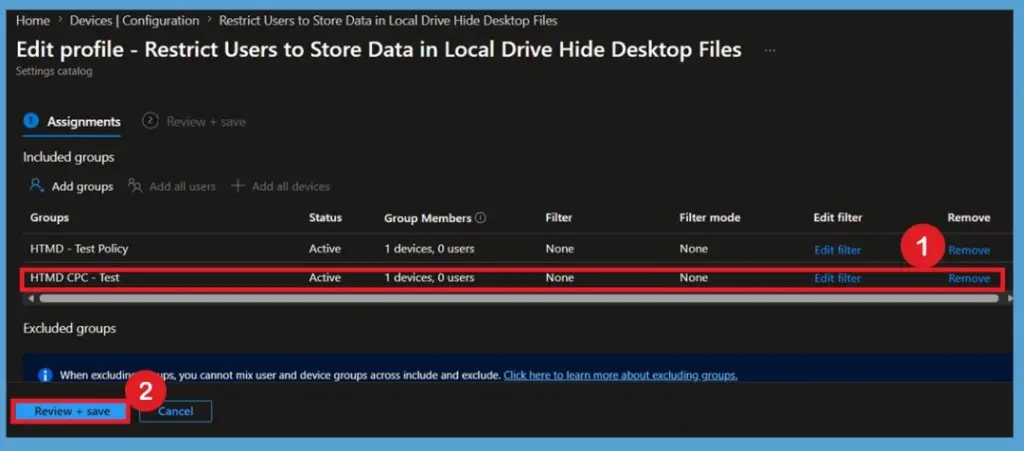Click the Review + save button
The height and width of the screenshot is (451, 1024).
tap(72, 411)
